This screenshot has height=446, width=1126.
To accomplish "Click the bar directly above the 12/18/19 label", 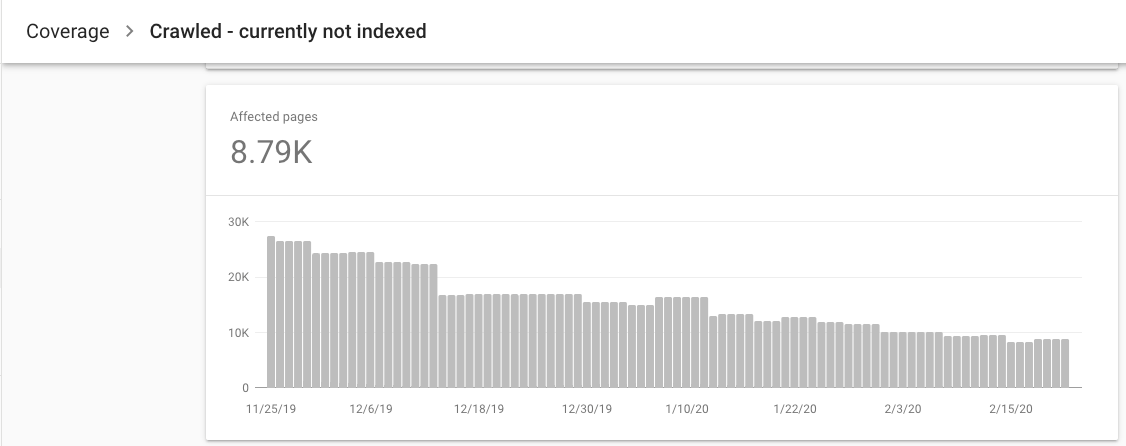I will (x=479, y=341).
